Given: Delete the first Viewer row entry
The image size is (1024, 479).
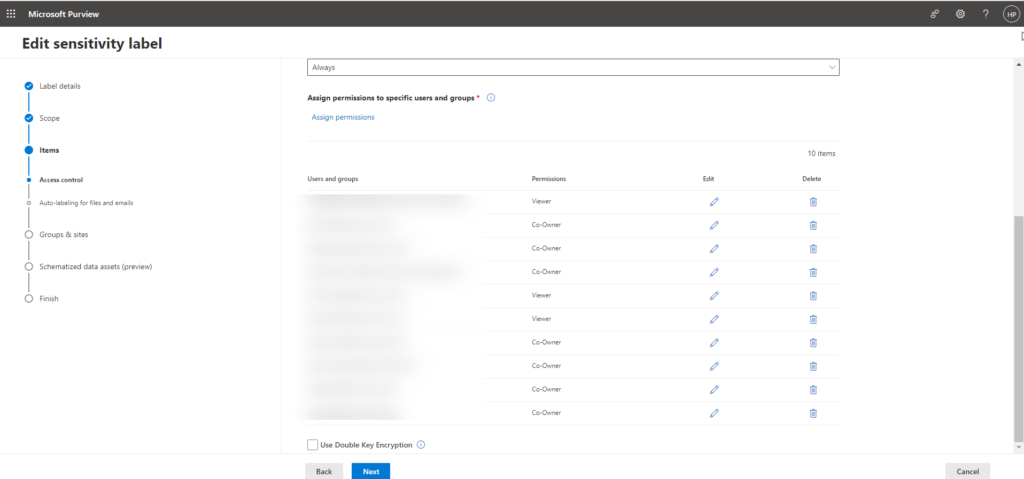Looking at the screenshot, I should 813,202.
